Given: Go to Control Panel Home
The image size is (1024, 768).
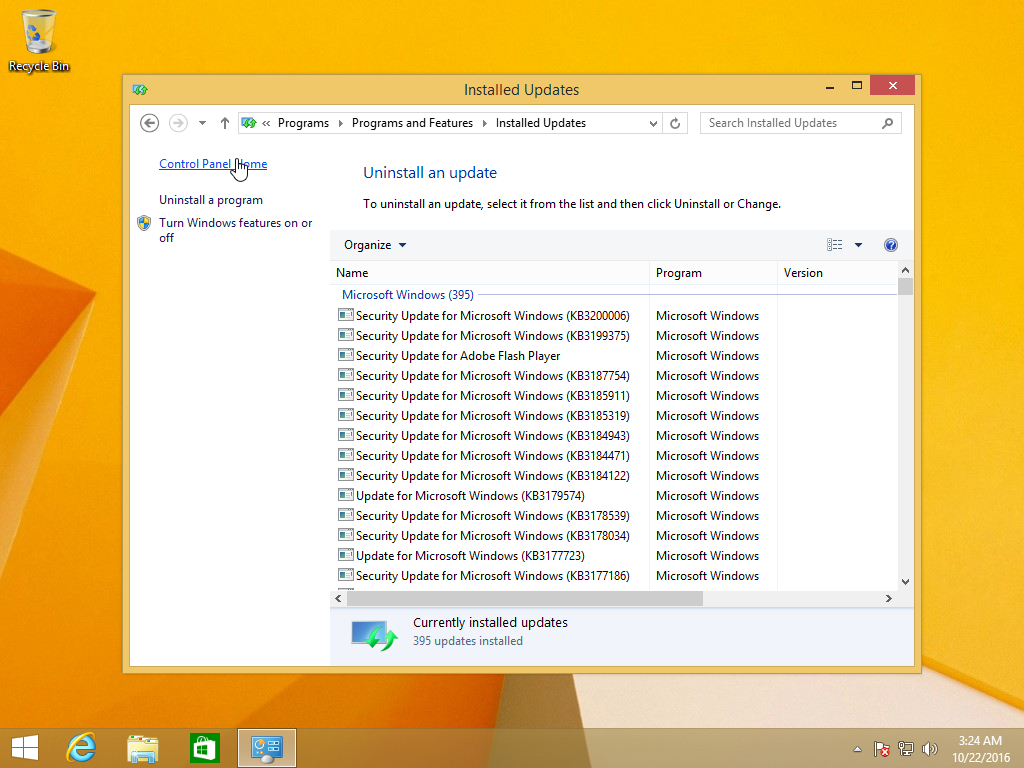Looking at the screenshot, I should coord(213,163).
